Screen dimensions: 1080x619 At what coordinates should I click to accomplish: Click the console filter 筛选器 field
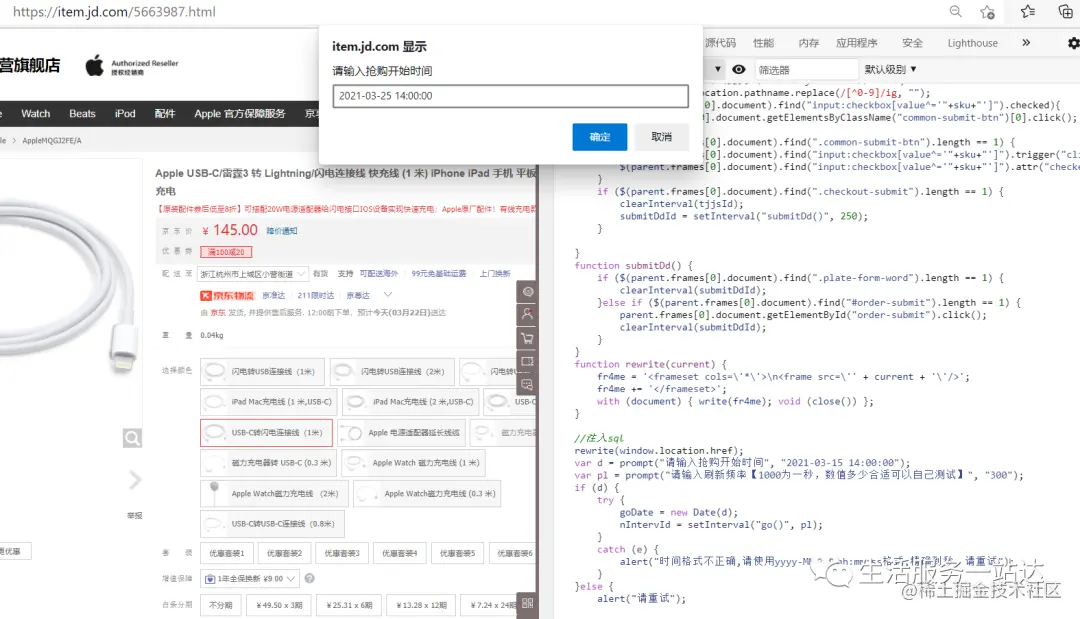(x=806, y=70)
